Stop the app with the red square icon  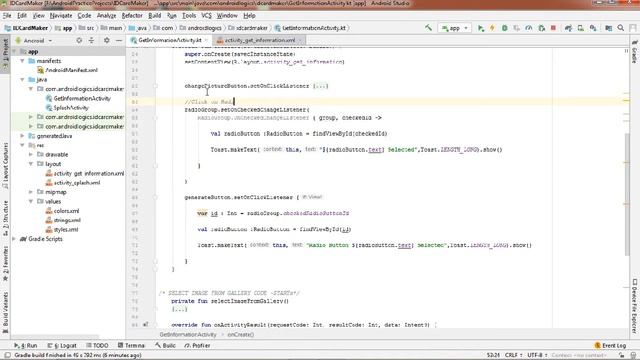(553, 28)
